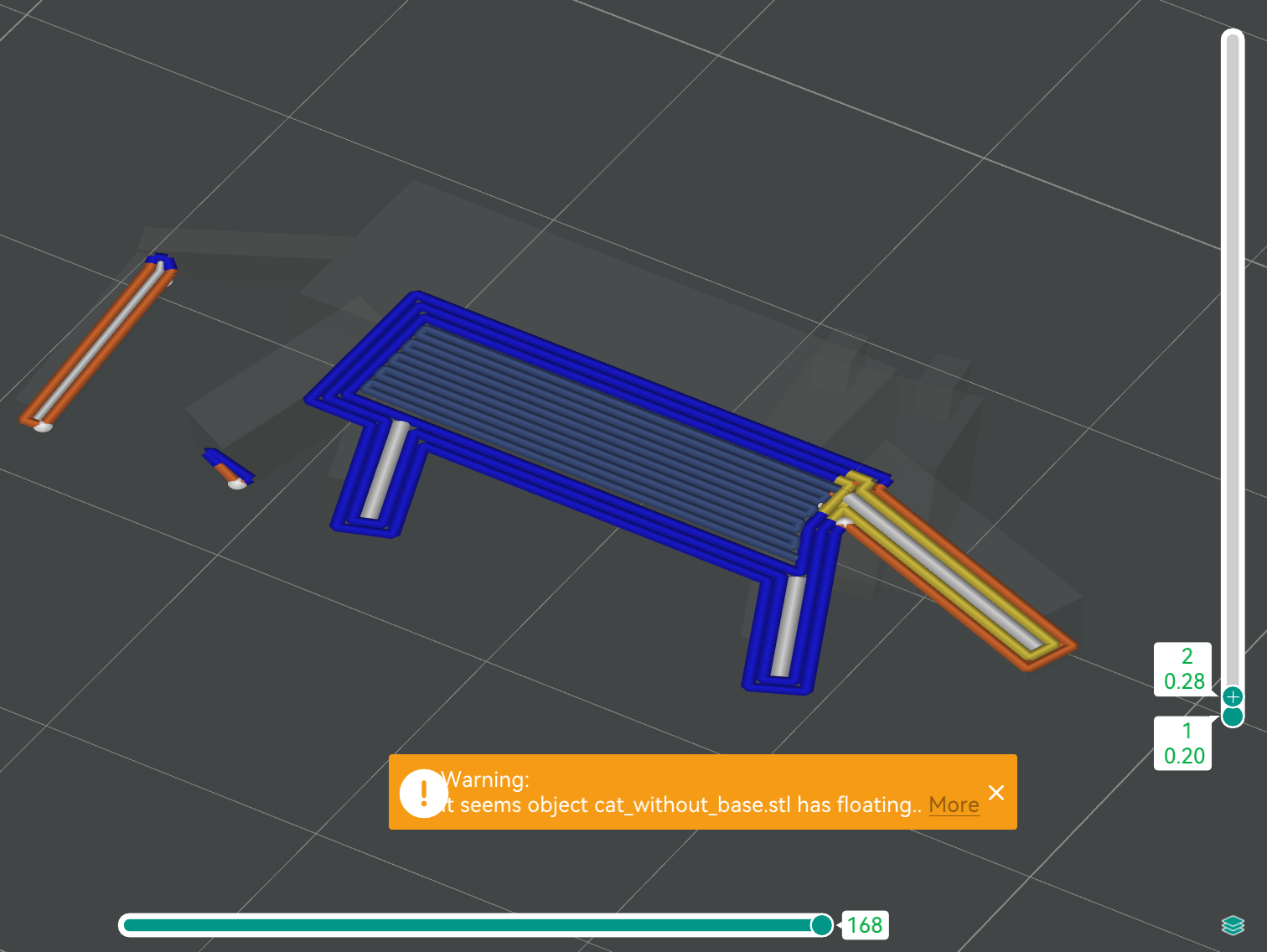Close the floating object warning notification

click(996, 793)
